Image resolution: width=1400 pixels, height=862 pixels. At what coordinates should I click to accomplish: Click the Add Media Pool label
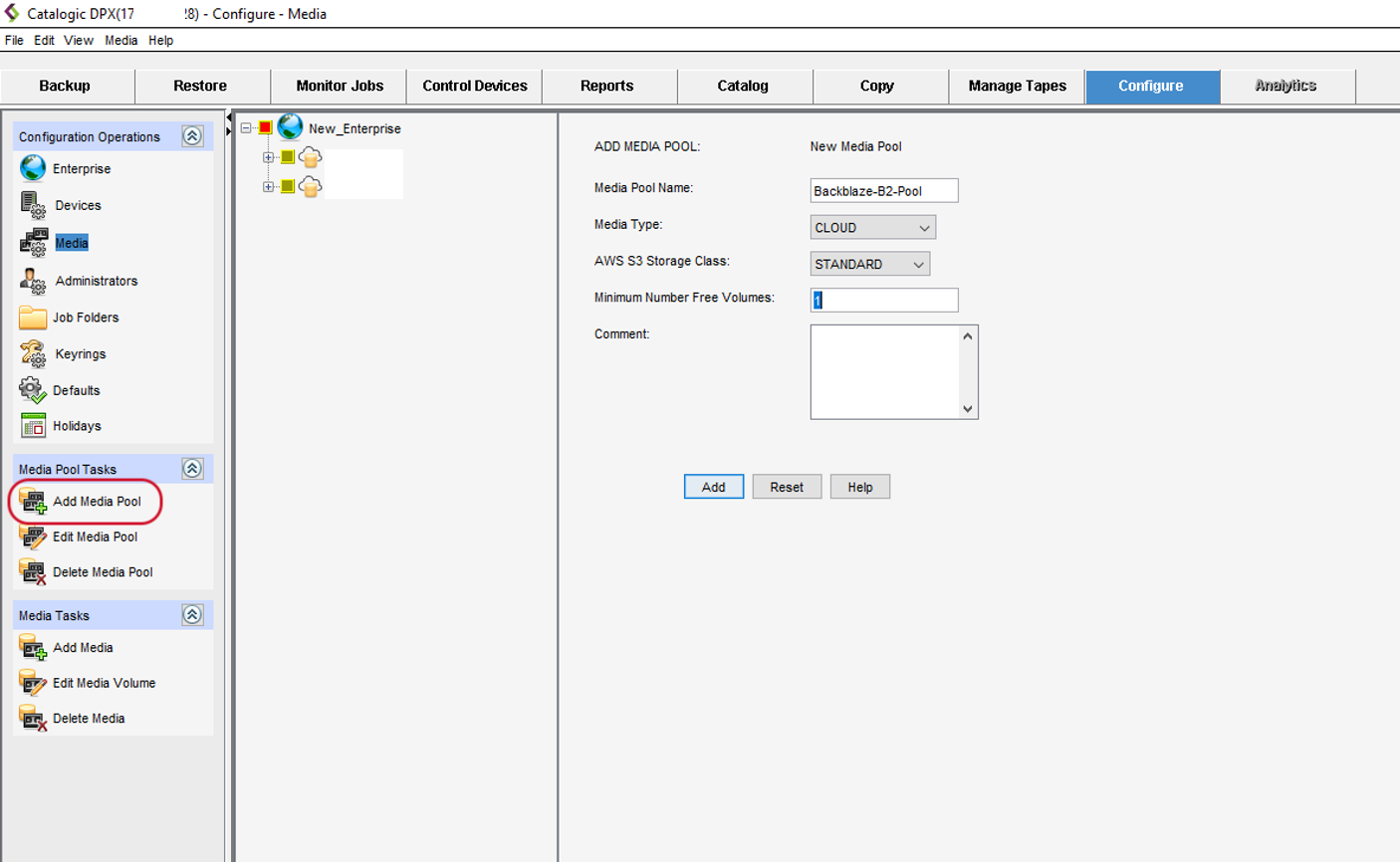coord(98,502)
